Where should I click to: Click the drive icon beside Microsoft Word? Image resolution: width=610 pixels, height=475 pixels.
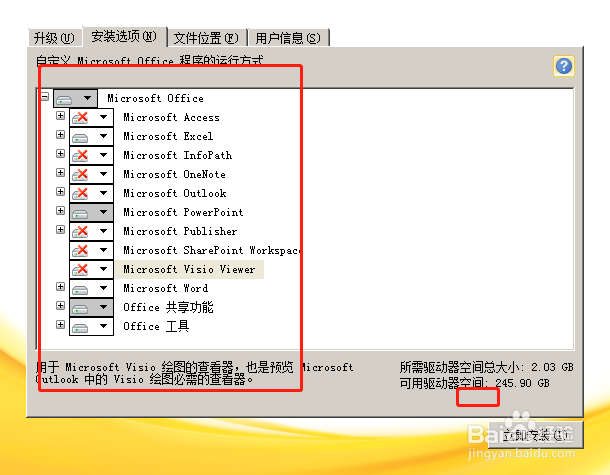tap(80, 289)
